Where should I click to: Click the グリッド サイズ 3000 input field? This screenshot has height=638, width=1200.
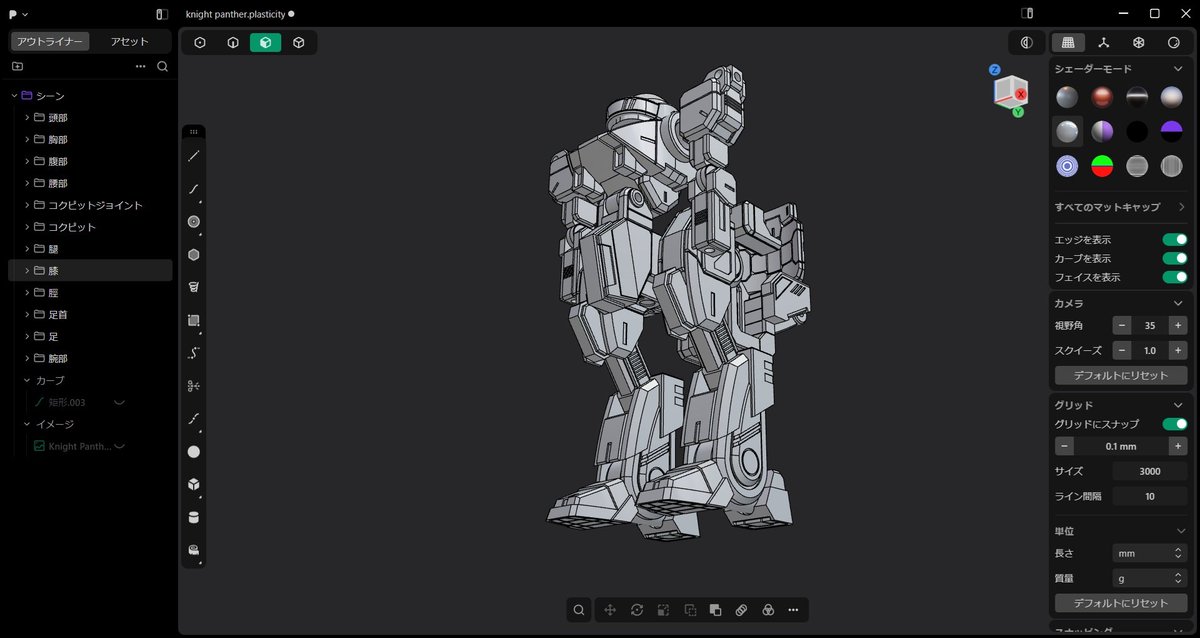(1149, 471)
